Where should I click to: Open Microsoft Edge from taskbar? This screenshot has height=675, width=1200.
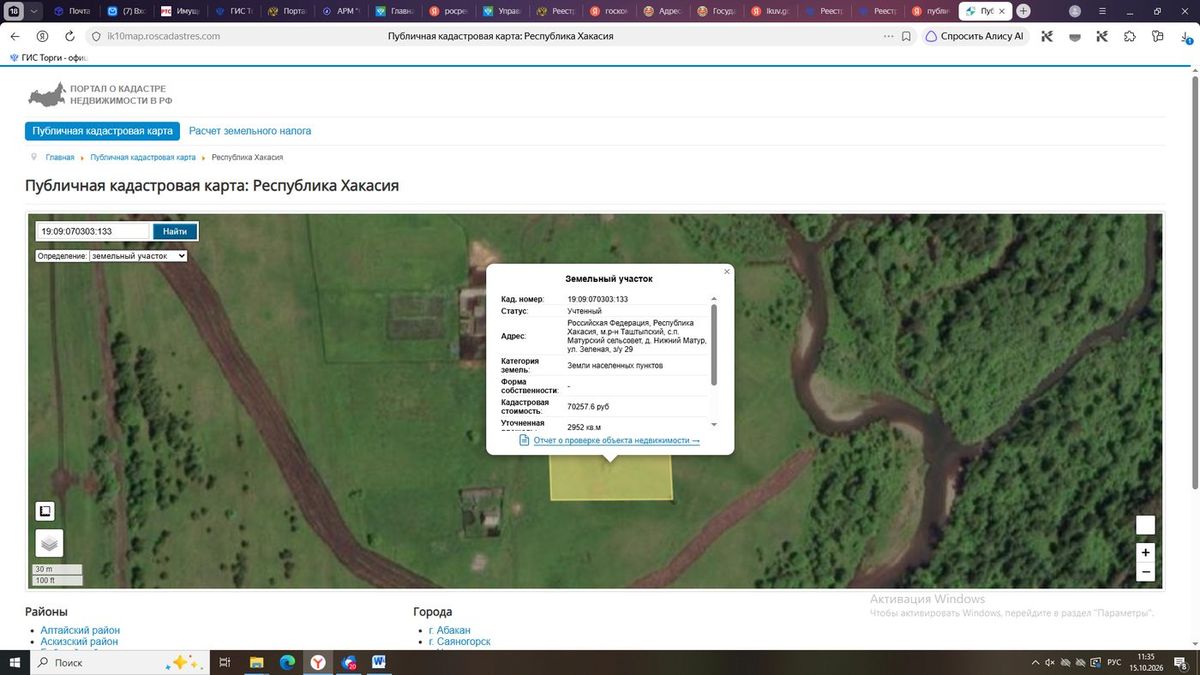pyautogui.click(x=287, y=662)
